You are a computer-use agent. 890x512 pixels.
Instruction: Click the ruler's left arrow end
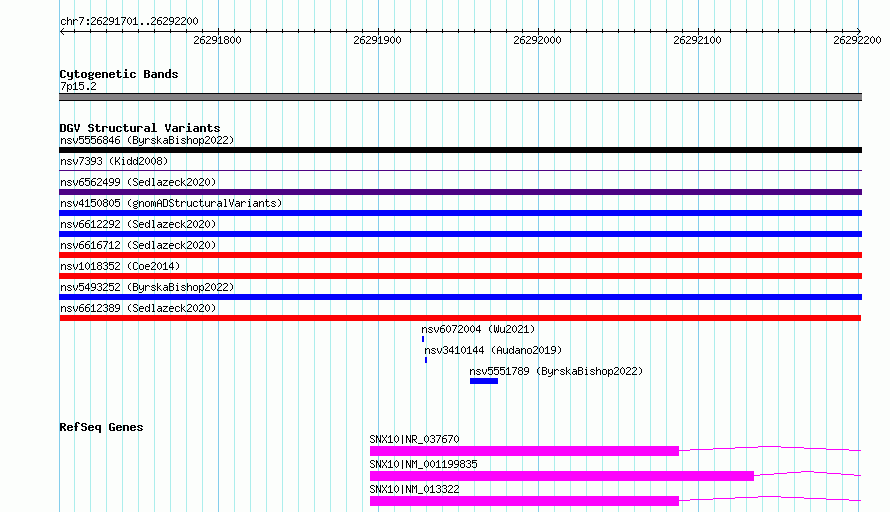(x=62, y=32)
